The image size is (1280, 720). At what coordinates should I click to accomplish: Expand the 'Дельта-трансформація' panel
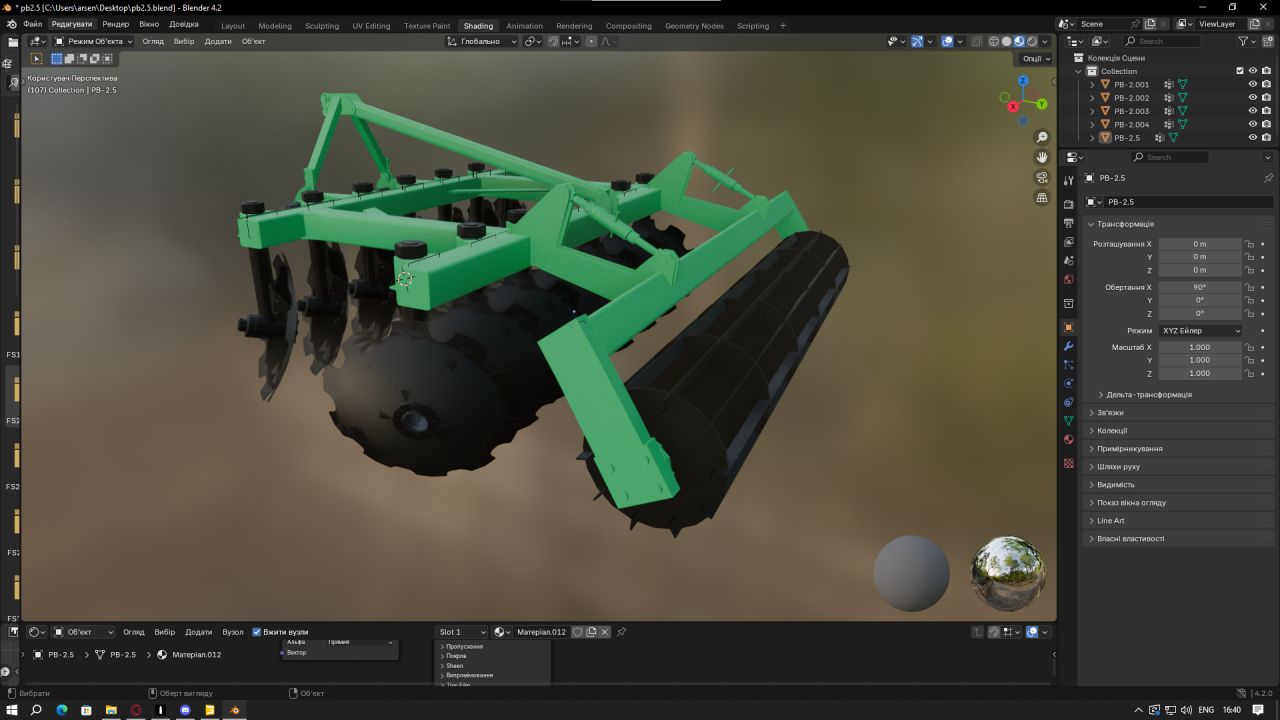tap(1149, 395)
